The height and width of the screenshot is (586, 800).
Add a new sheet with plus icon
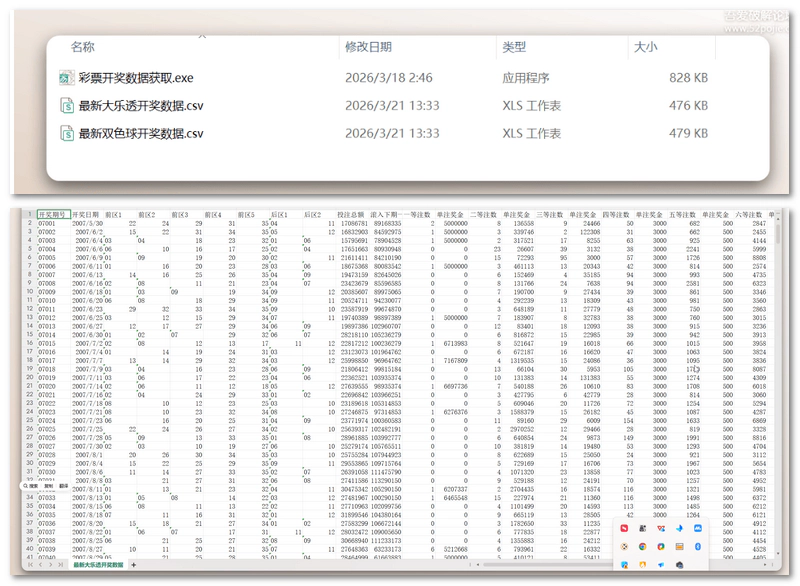coord(134,565)
